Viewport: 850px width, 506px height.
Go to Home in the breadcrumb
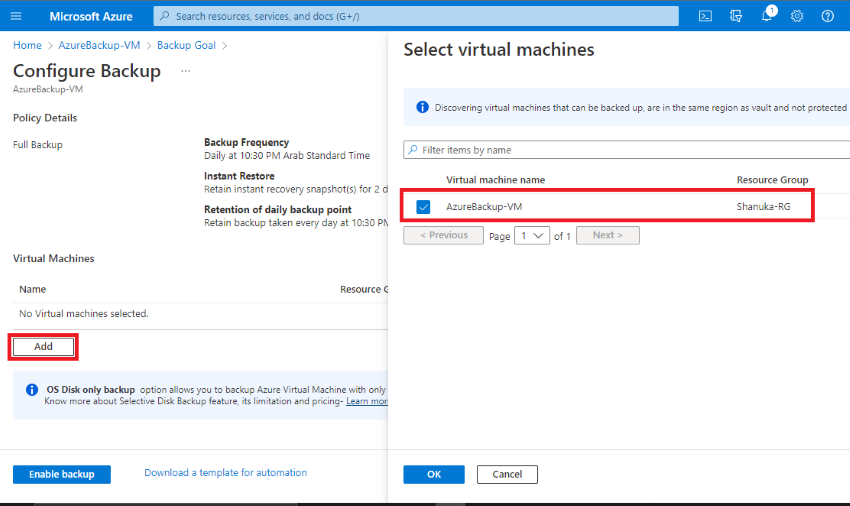coord(27,45)
